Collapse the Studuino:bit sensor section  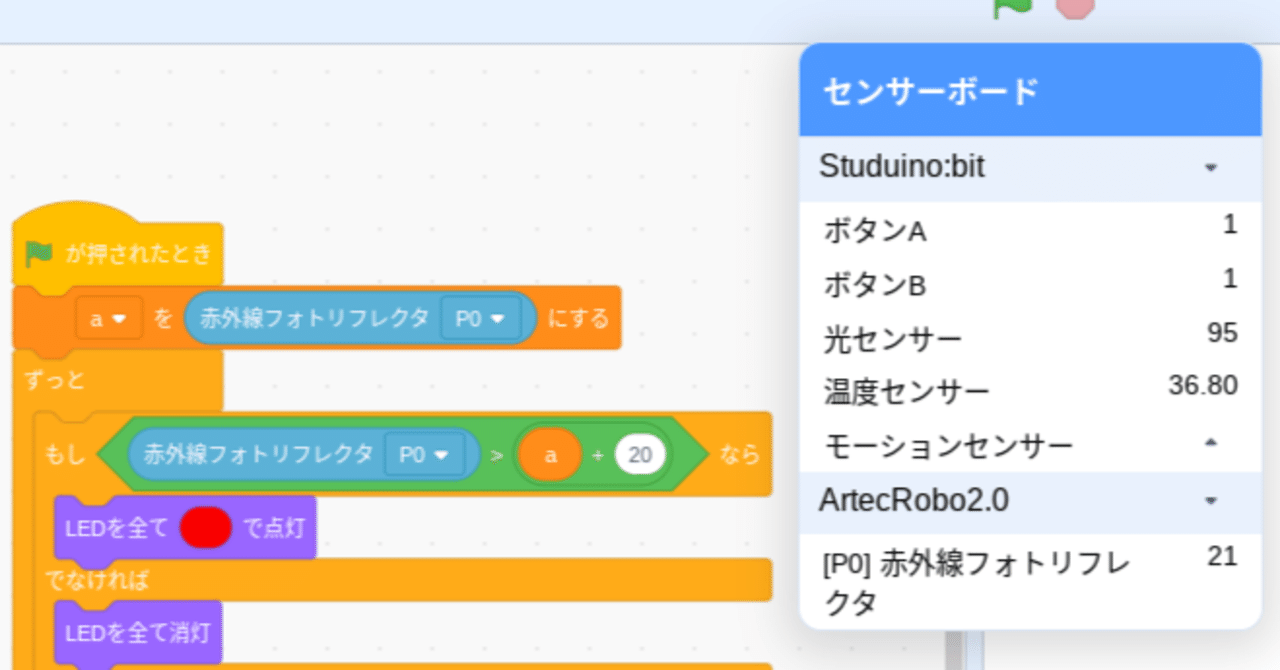click(1210, 167)
